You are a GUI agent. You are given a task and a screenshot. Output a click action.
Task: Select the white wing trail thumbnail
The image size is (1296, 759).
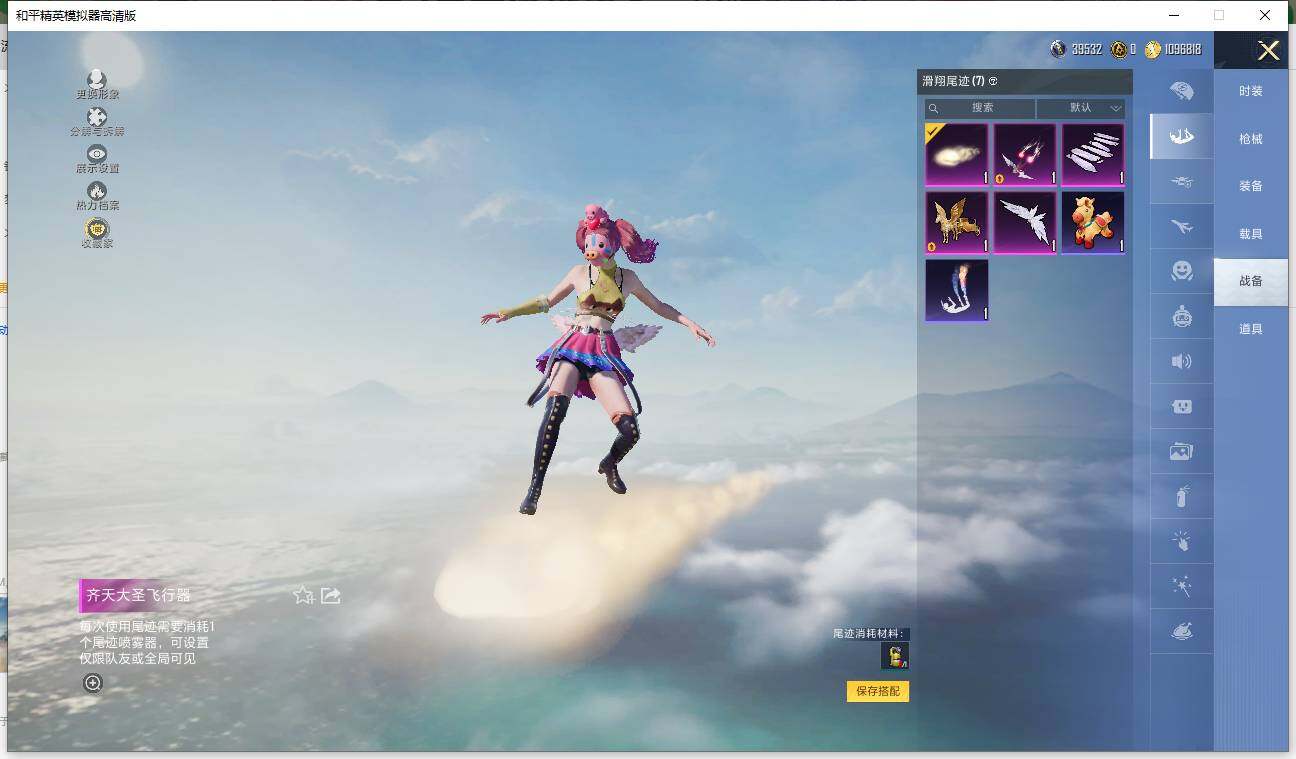point(1025,222)
